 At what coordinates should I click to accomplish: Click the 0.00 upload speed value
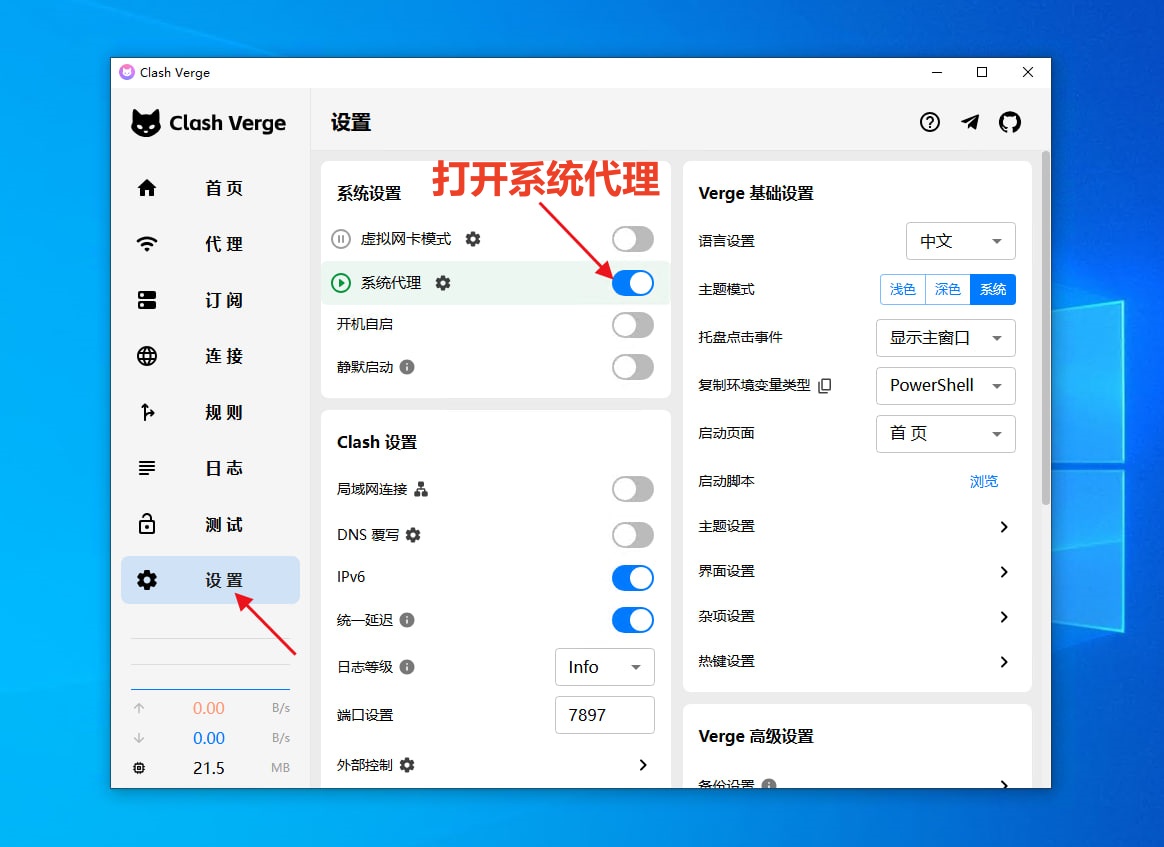tap(209, 708)
